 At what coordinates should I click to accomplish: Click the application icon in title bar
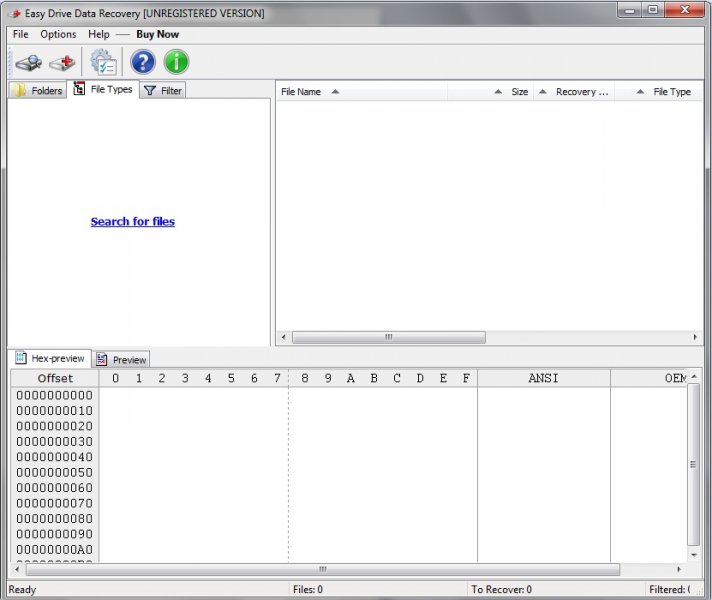[15, 14]
